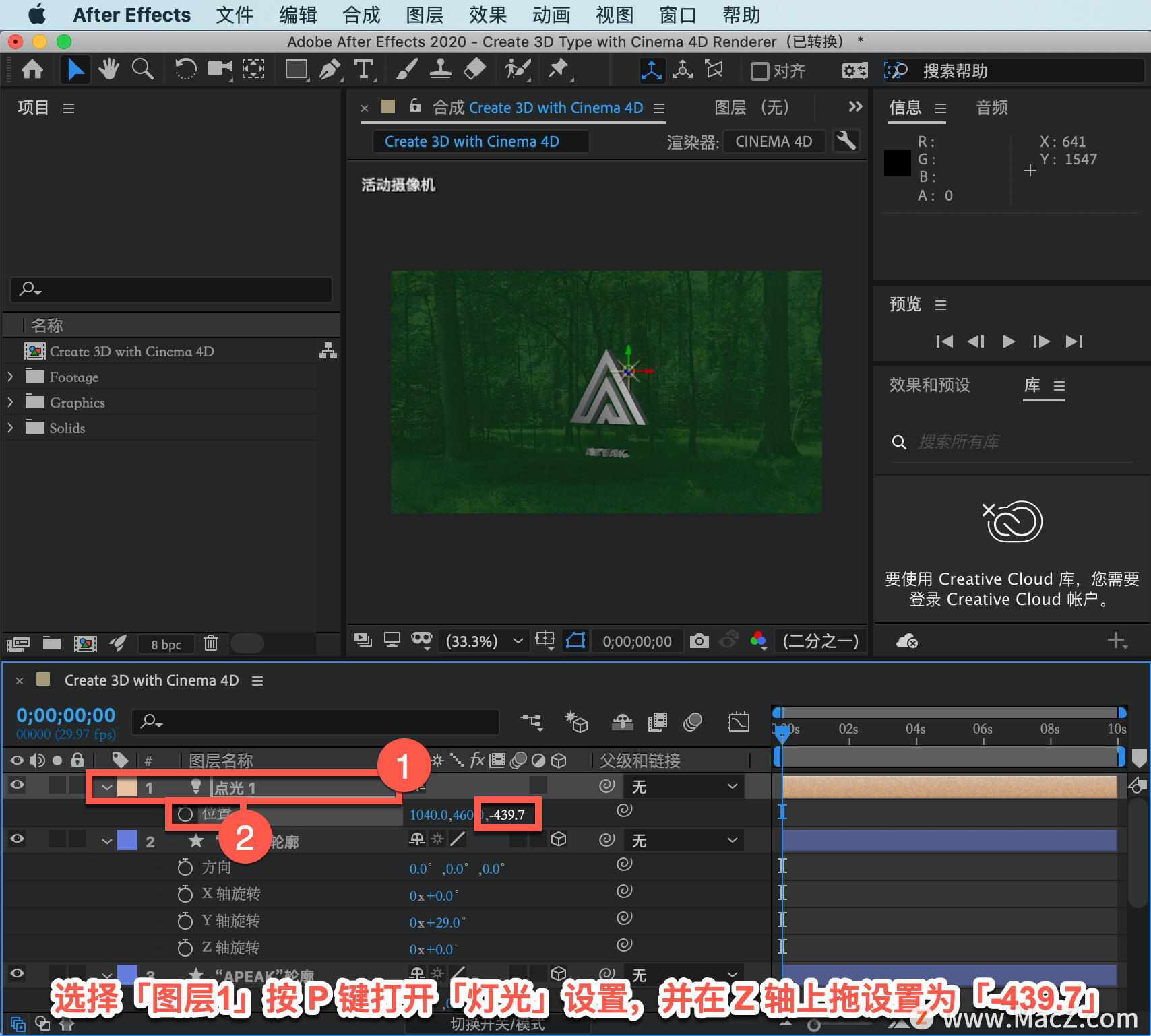Select the Rectangle shape tool
1151x1036 pixels.
click(x=297, y=70)
